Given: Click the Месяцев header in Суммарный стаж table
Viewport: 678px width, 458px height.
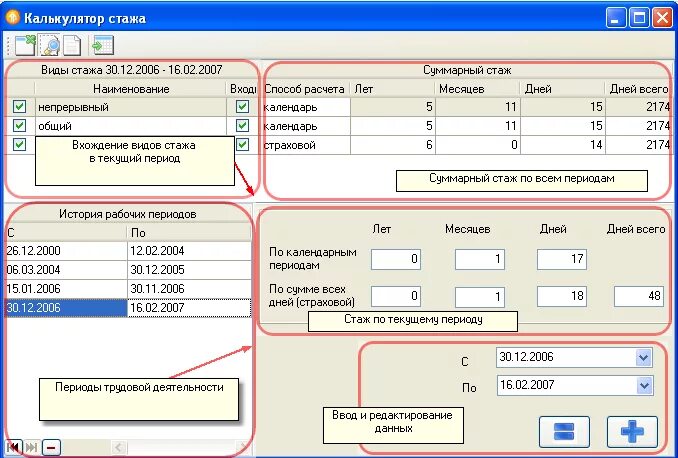Looking at the screenshot, I should [x=477, y=89].
